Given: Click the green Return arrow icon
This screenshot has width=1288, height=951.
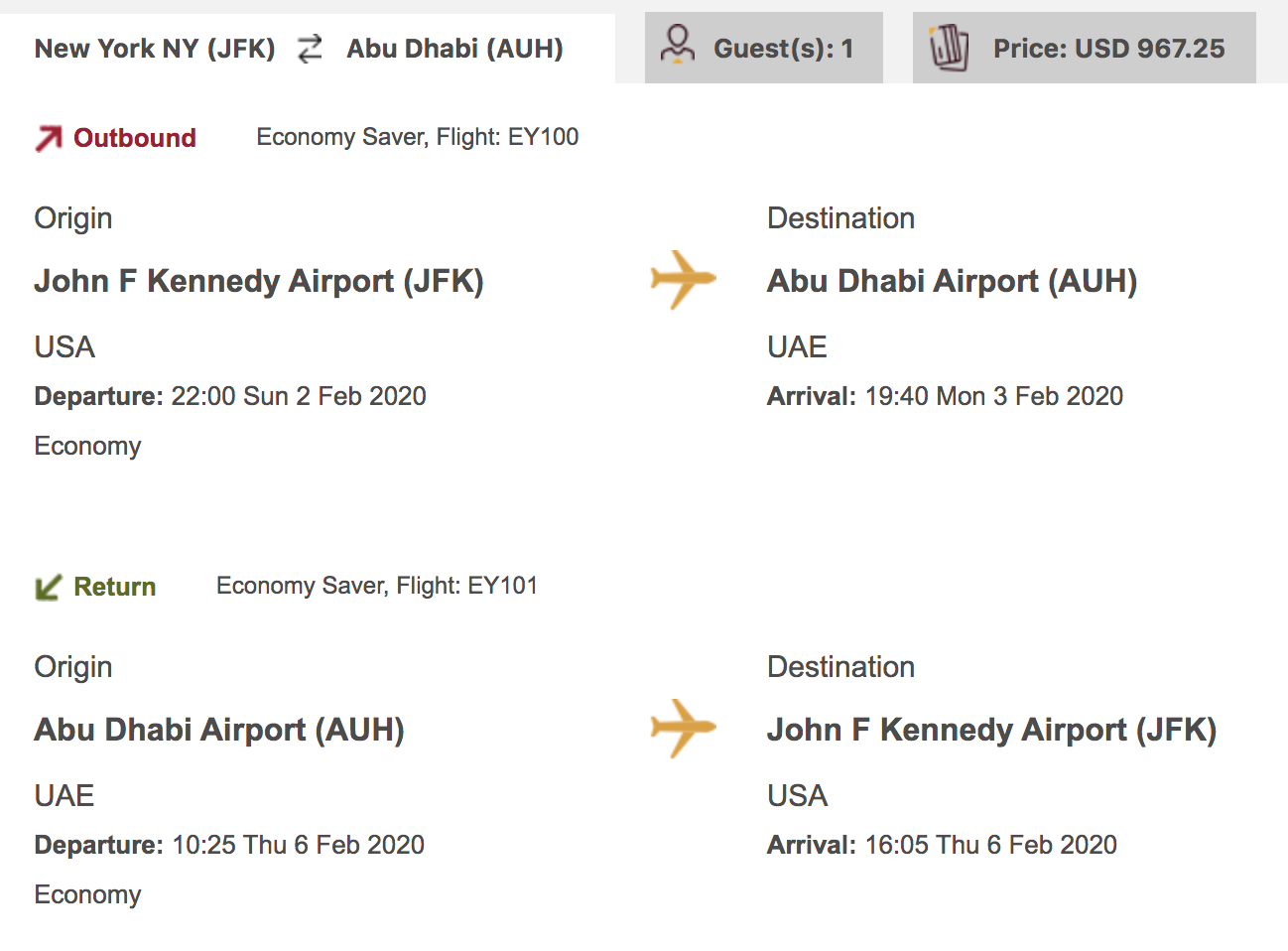Looking at the screenshot, I should (49, 588).
